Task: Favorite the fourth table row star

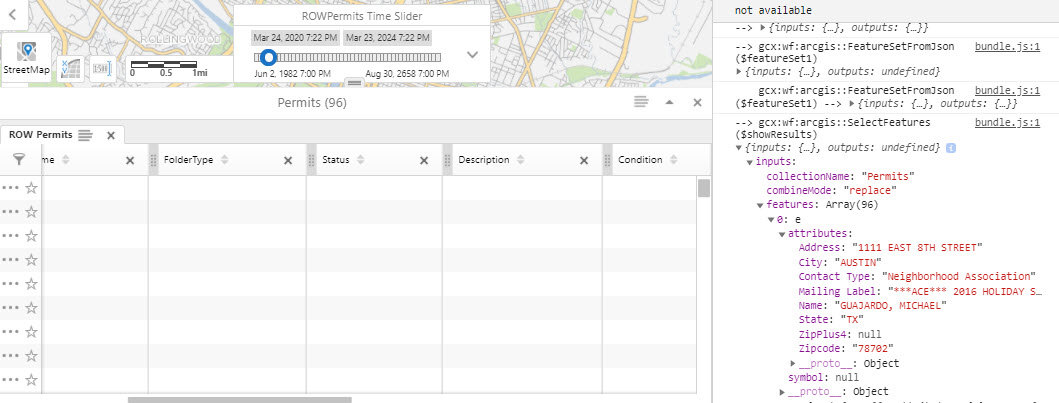Action: pos(31,259)
